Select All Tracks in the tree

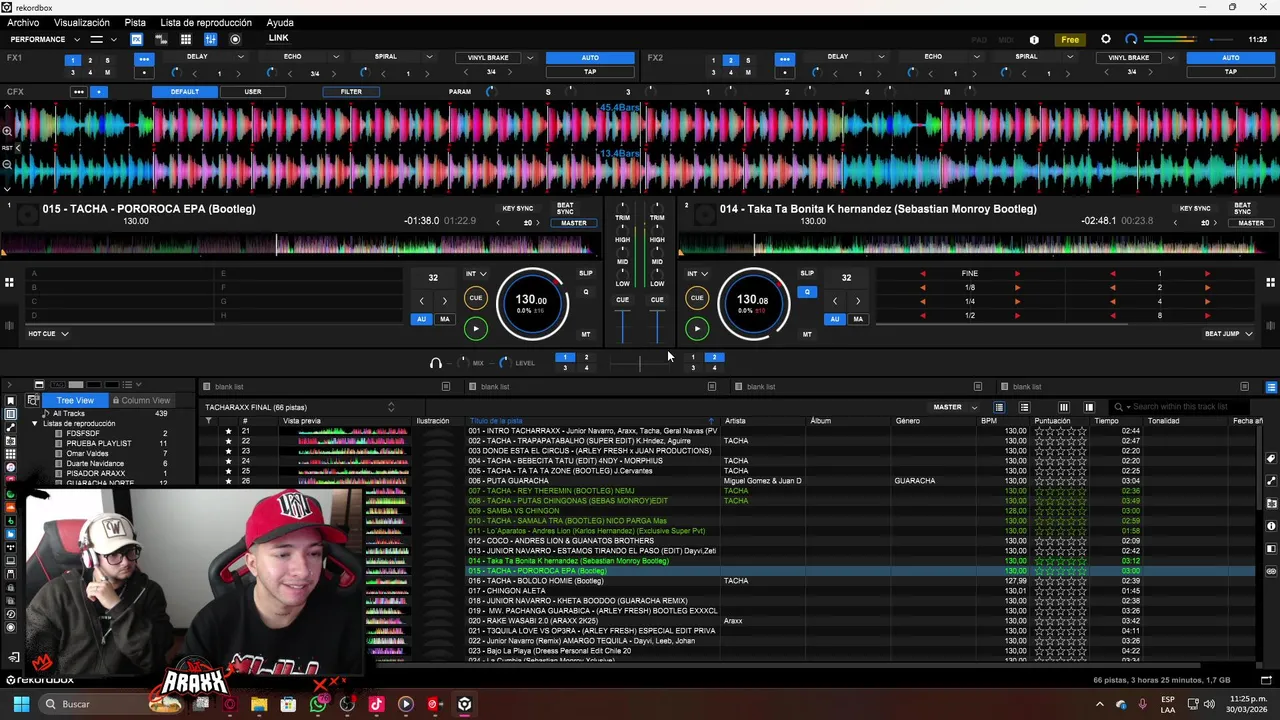pyautogui.click(x=68, y=414)
